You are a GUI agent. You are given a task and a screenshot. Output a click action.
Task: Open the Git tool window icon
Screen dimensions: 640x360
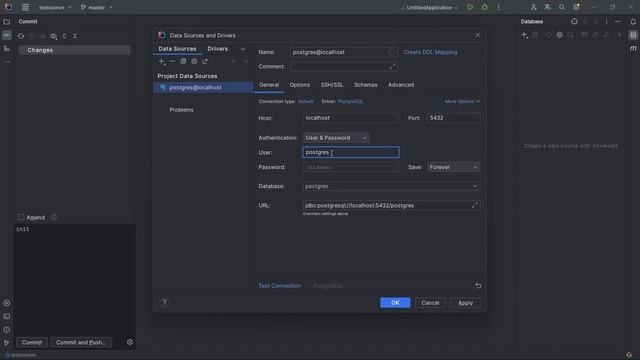7,343
